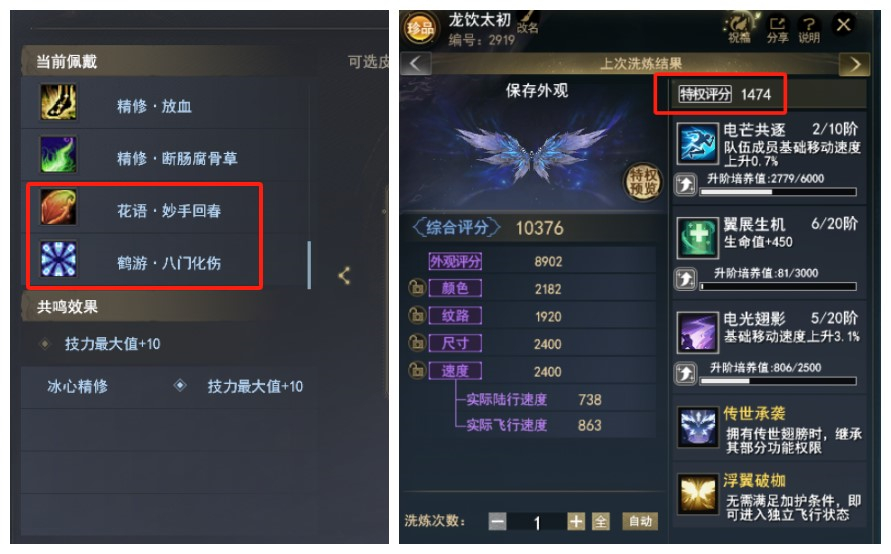Screen dimensions: 891x554
Task: Click the 浮翼破枷 golden wings icon
Action: (x=698, y=494)
